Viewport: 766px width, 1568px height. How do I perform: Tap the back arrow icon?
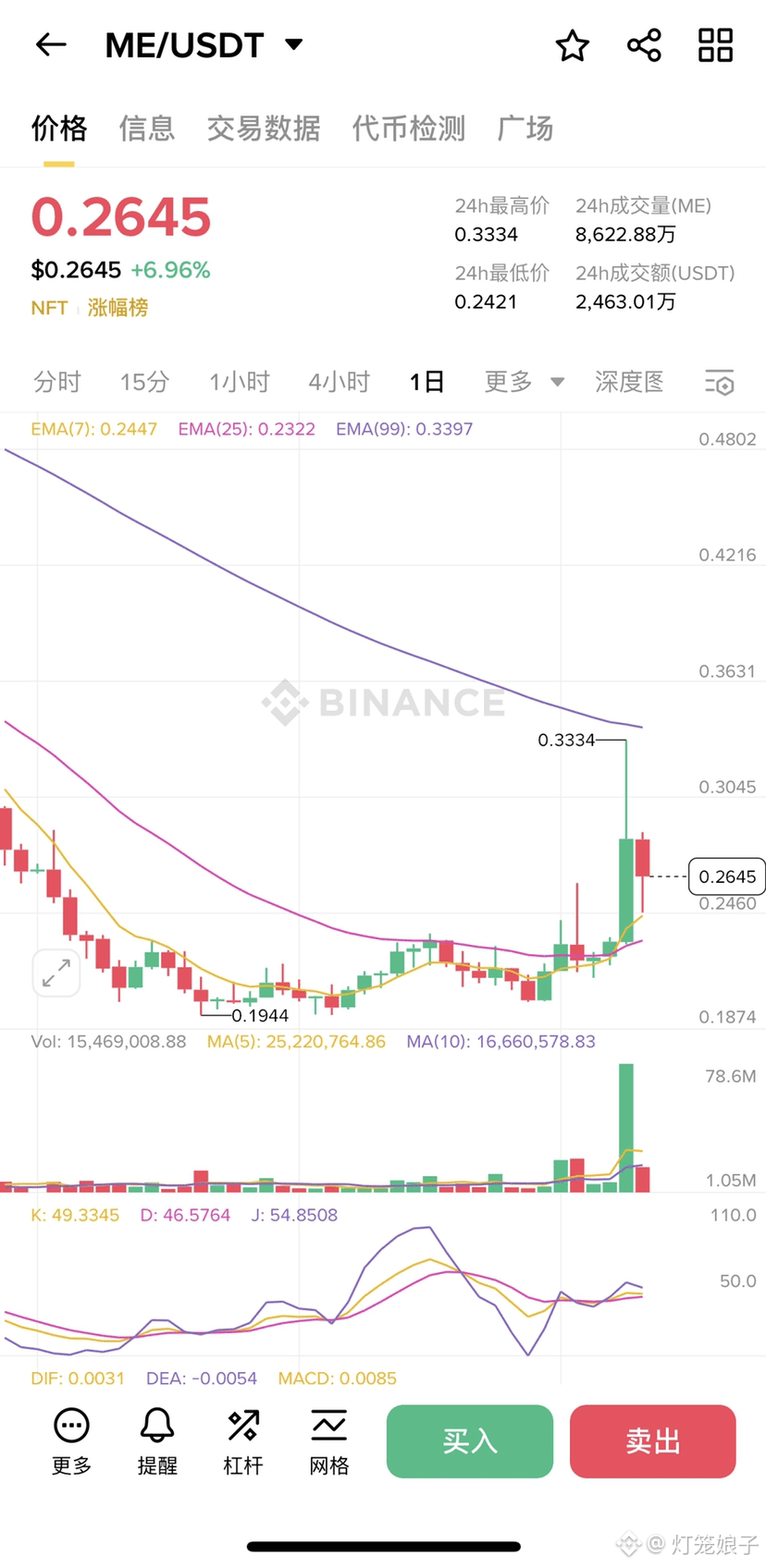tap(51, 44)
